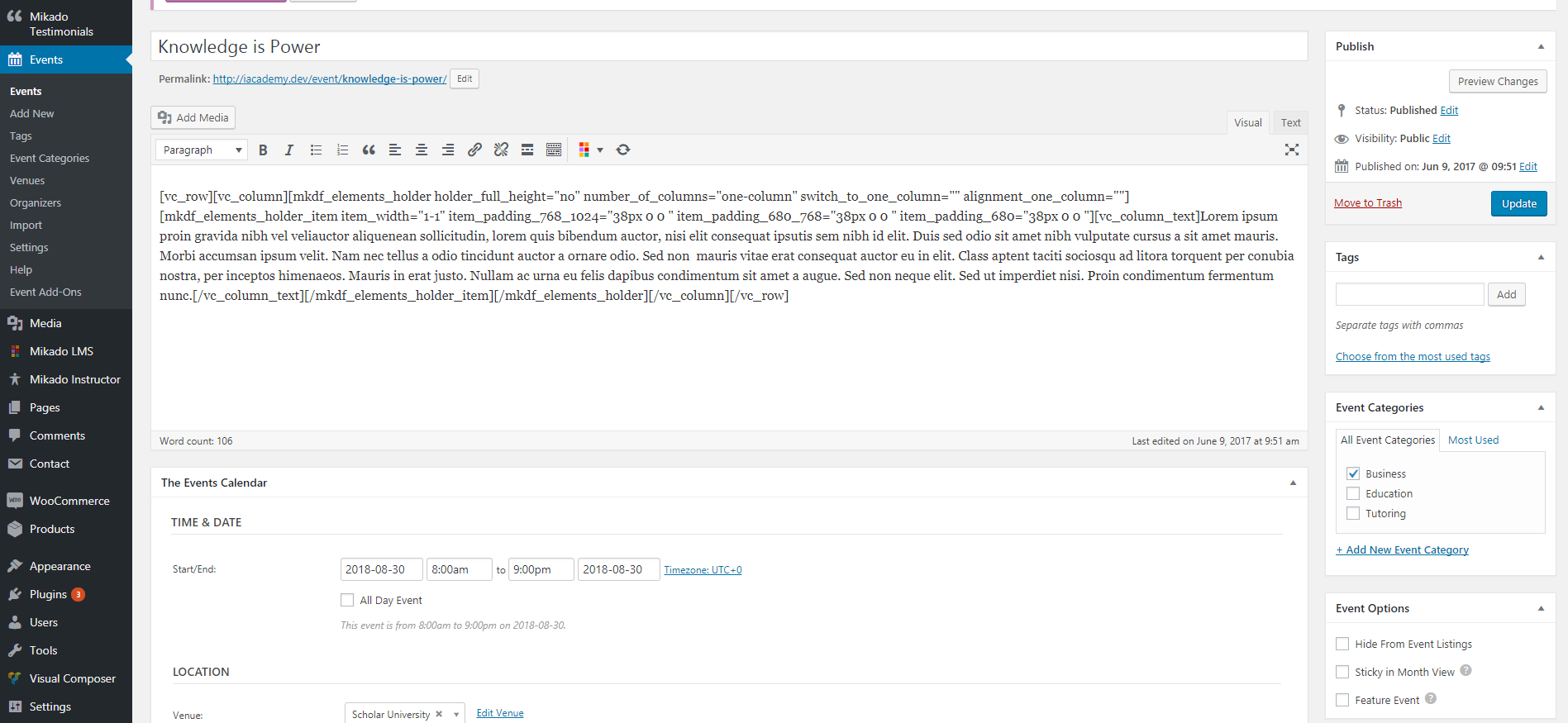Screen dimensions: 1568x723
Task: Open Mikado Instructor in the sidebar
Action: [x=66, y=379]
